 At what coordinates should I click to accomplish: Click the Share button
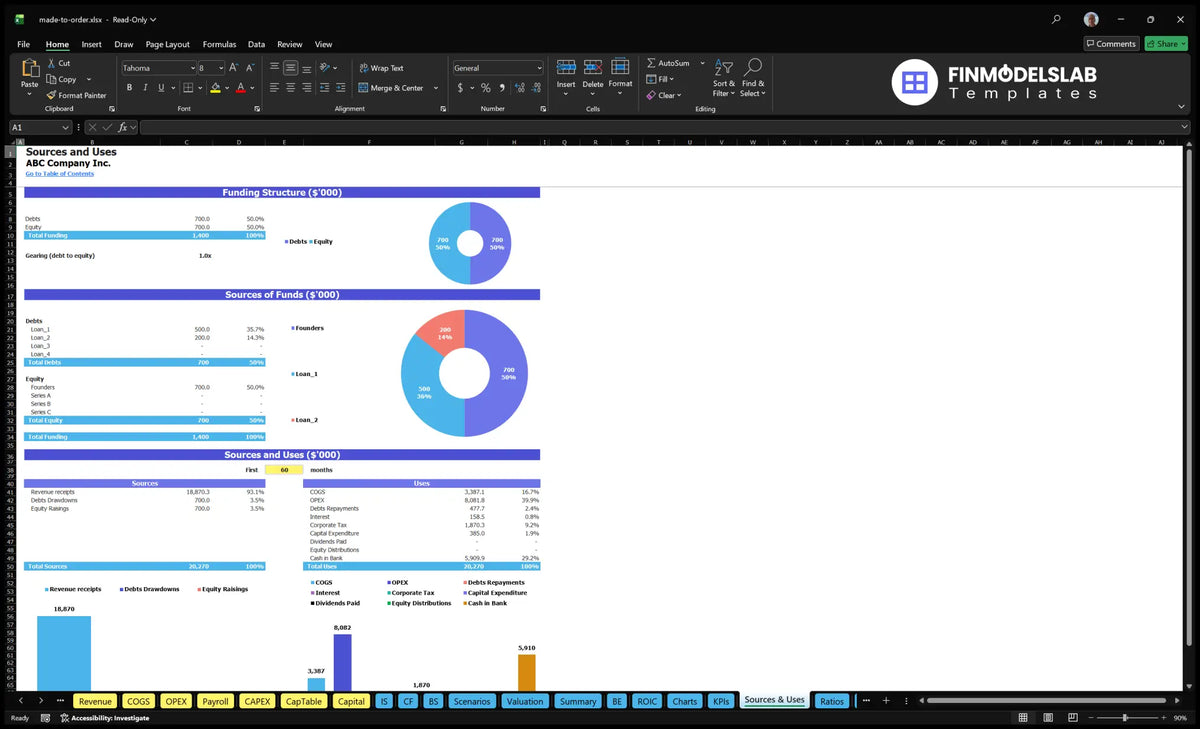1166,43
